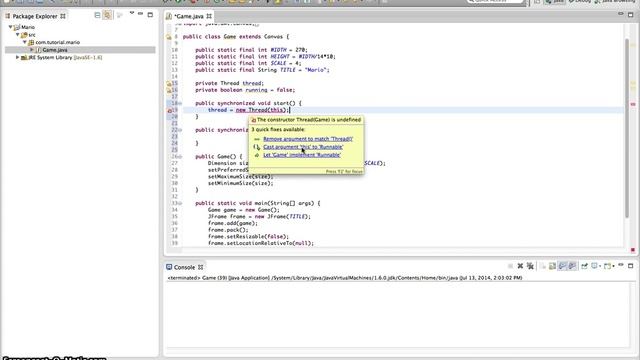Toggle Show Console on standard output change
The image size is (640, 360).
562,266
